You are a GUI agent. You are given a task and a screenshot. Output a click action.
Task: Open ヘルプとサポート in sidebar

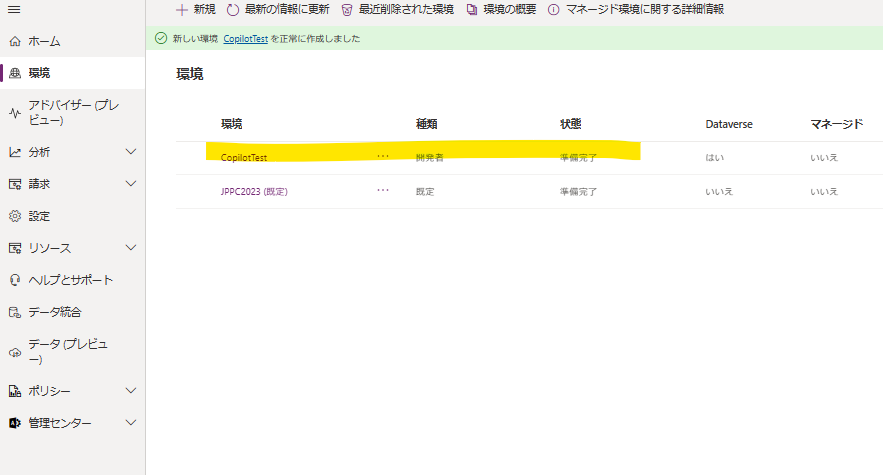tap(71, 280)
